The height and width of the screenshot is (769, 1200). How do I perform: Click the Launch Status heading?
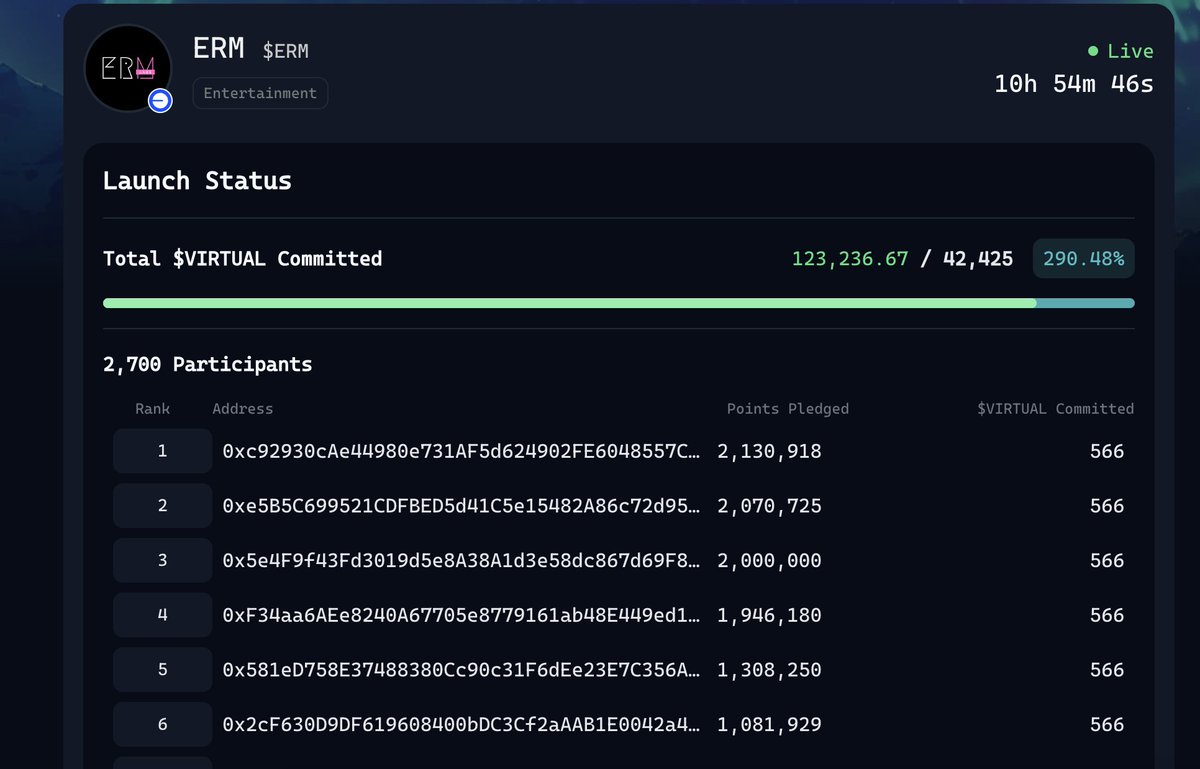click(197, 181)
